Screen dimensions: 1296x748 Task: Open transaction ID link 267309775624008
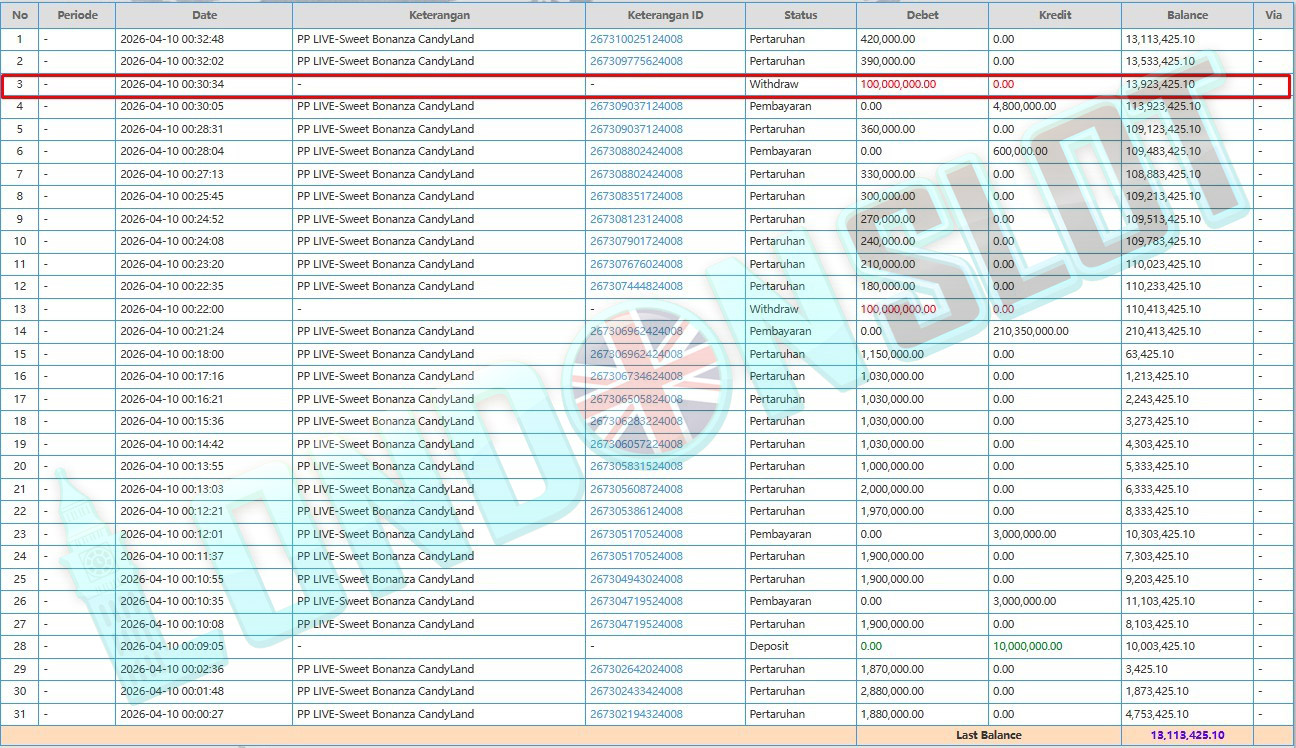tap(636, 61)
